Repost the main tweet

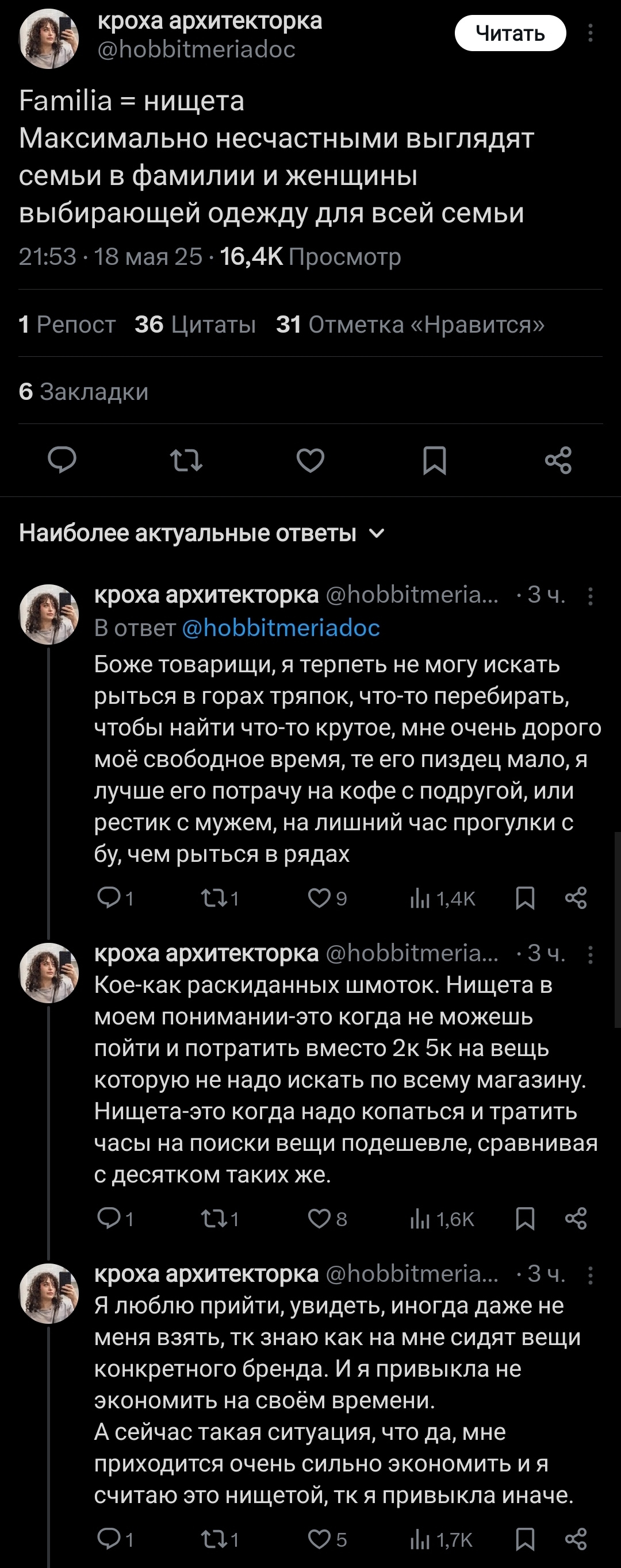pos(186,460)
